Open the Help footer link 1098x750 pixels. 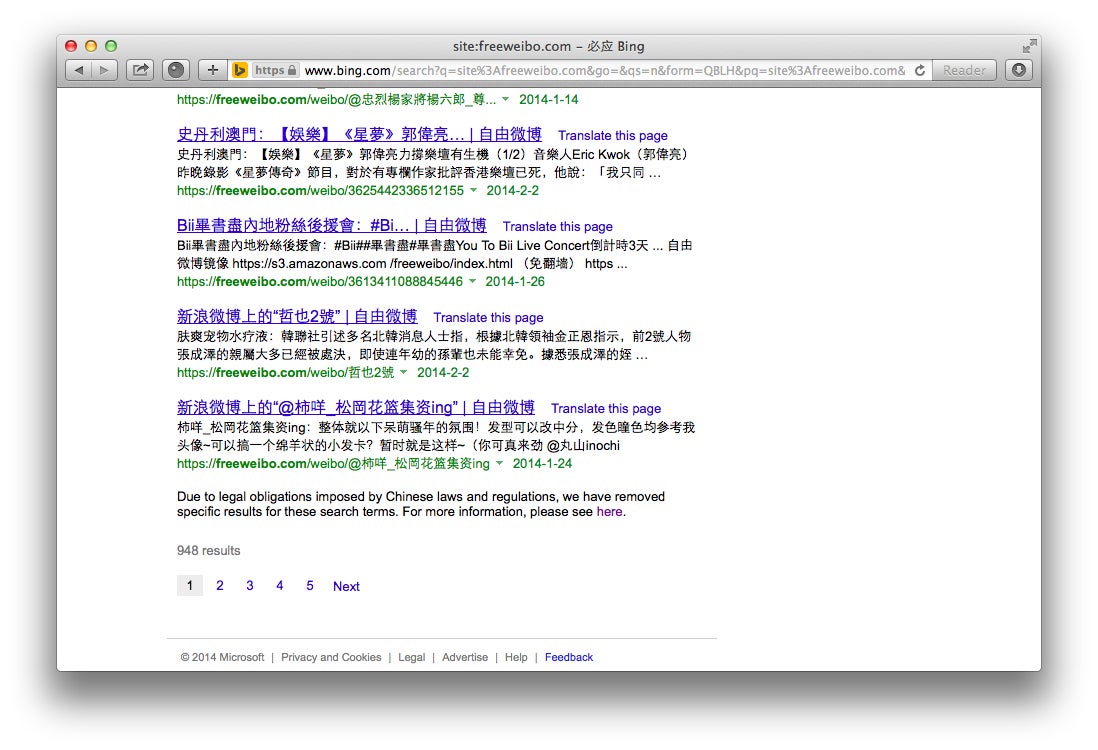point(516,658)
